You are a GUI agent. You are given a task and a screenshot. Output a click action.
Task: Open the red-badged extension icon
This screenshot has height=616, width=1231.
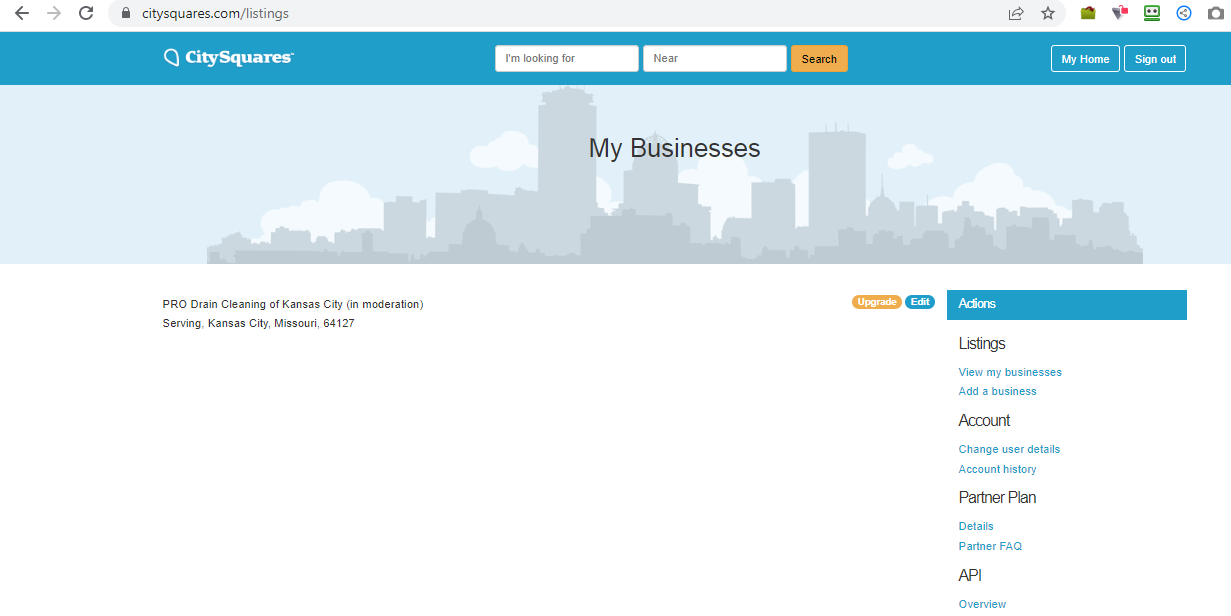pyautogui.click(x=1120, y=13)
